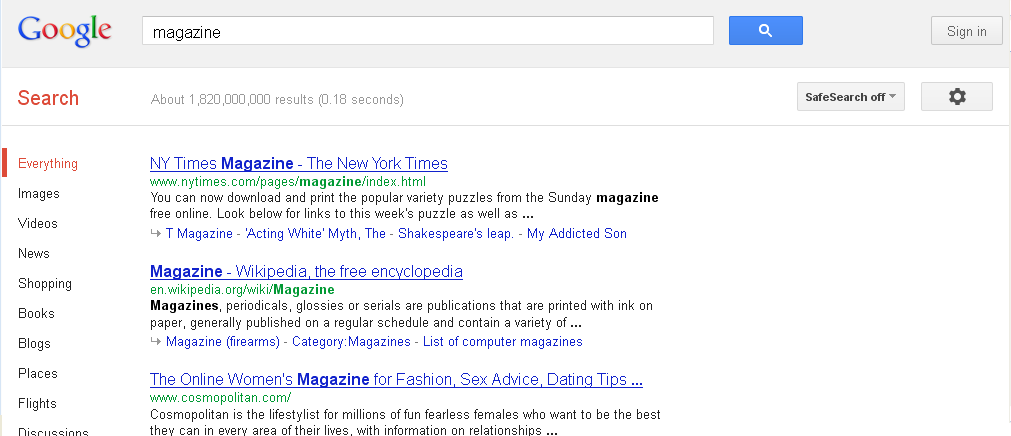
Task: Switch to Shopping results
Action: pyautogui.click(x=44, y=283)
